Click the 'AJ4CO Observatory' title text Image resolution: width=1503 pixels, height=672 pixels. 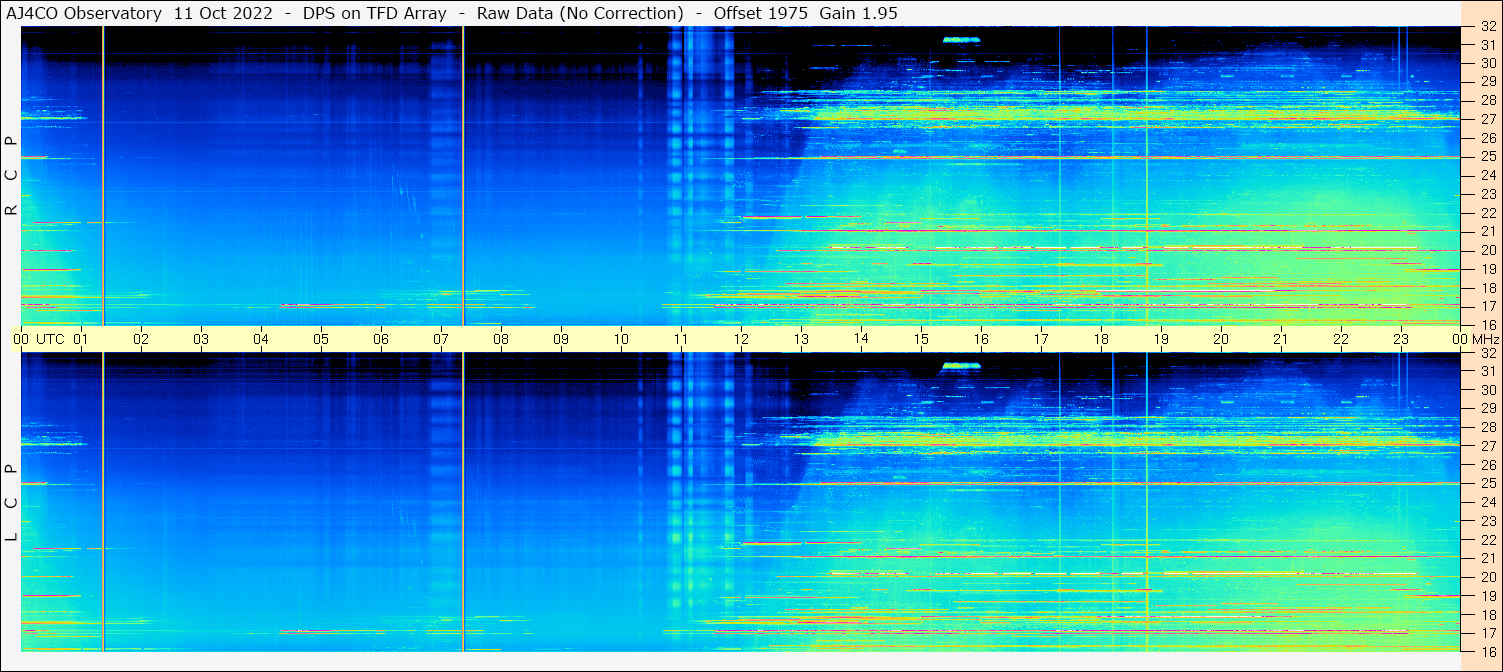point(84,13)
